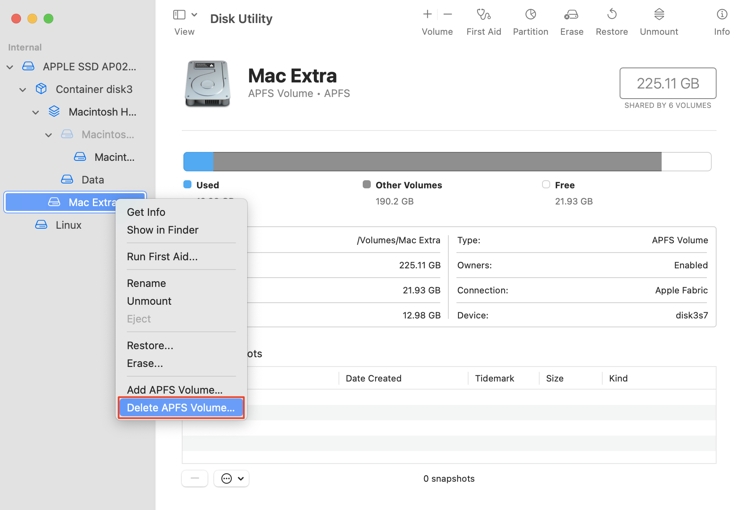Choose Delete APFS Volume...
This screenshot has height=510, width=740.
click(181, 408)
